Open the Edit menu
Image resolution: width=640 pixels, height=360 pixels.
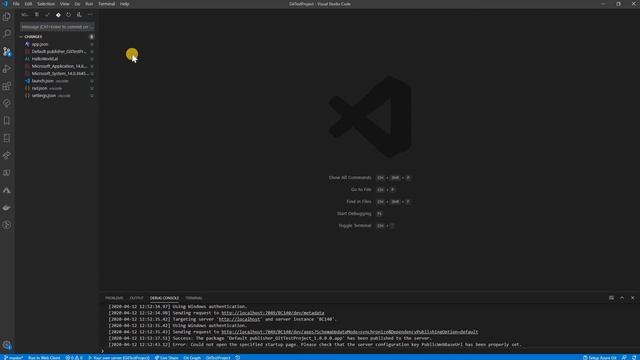28,4
